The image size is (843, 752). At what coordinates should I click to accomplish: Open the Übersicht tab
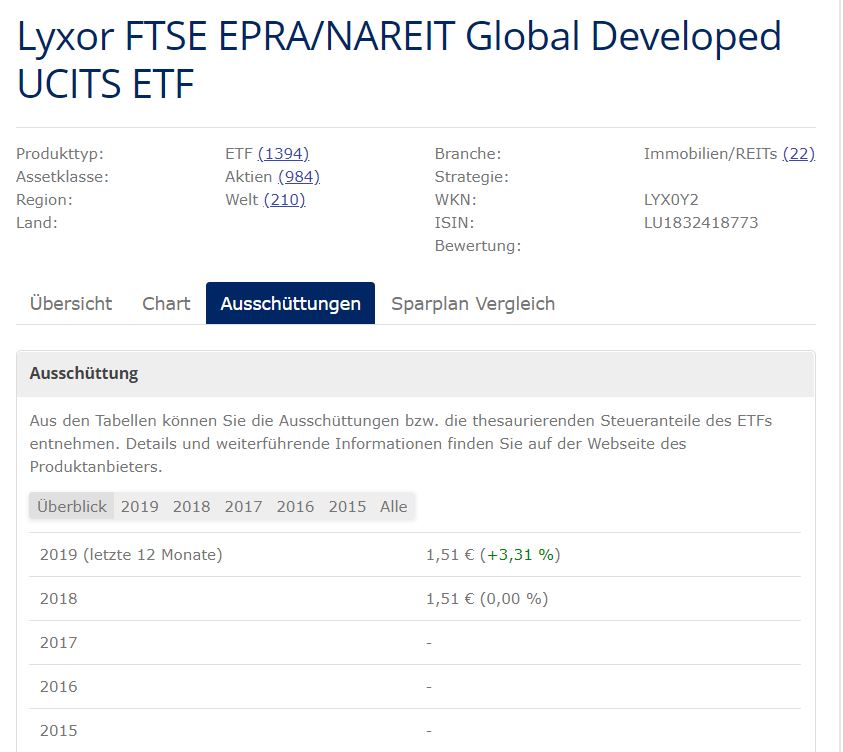click(71, 304)
